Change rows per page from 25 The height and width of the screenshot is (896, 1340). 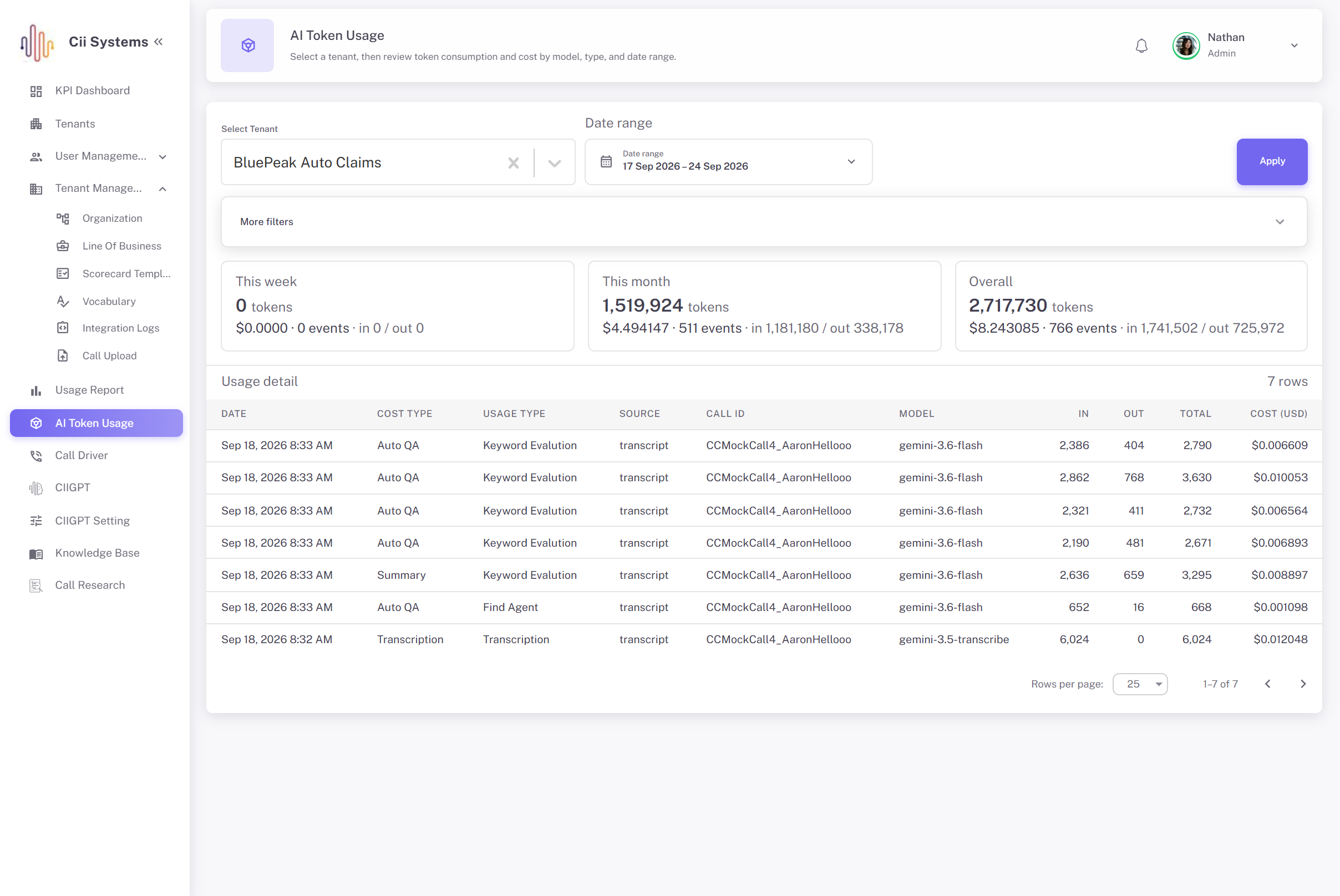click(1140, 684)
